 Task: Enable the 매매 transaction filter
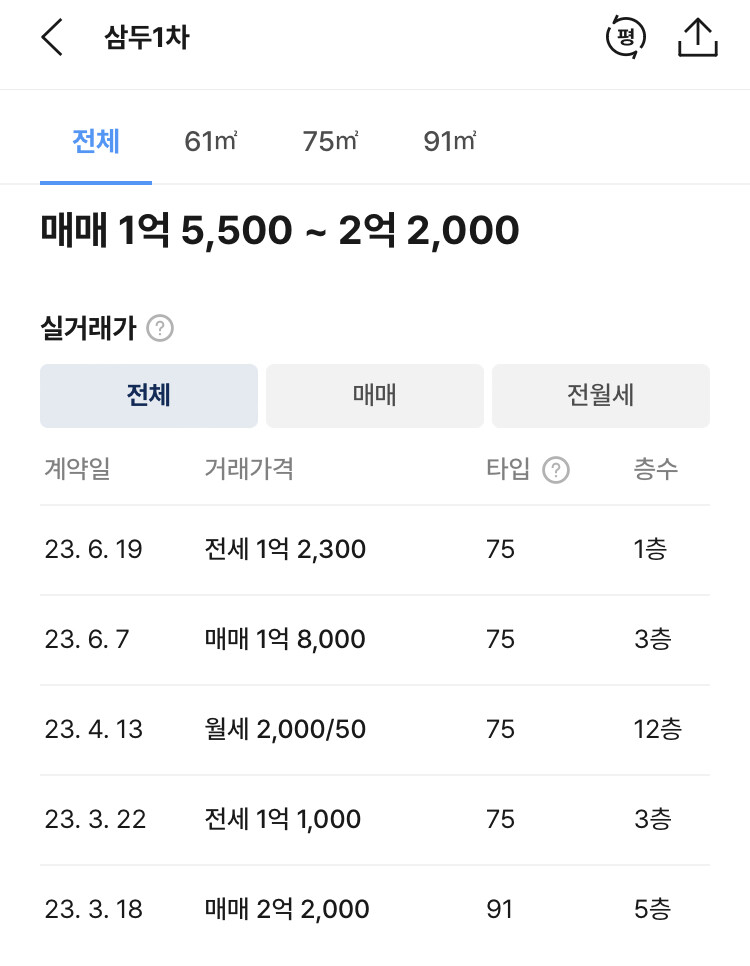coord(374,395)
